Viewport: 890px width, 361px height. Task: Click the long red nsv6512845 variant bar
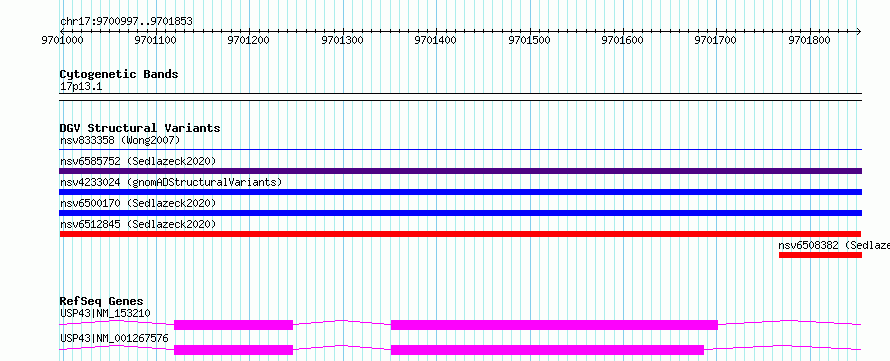pyautogui.click(x=460, y=234)
